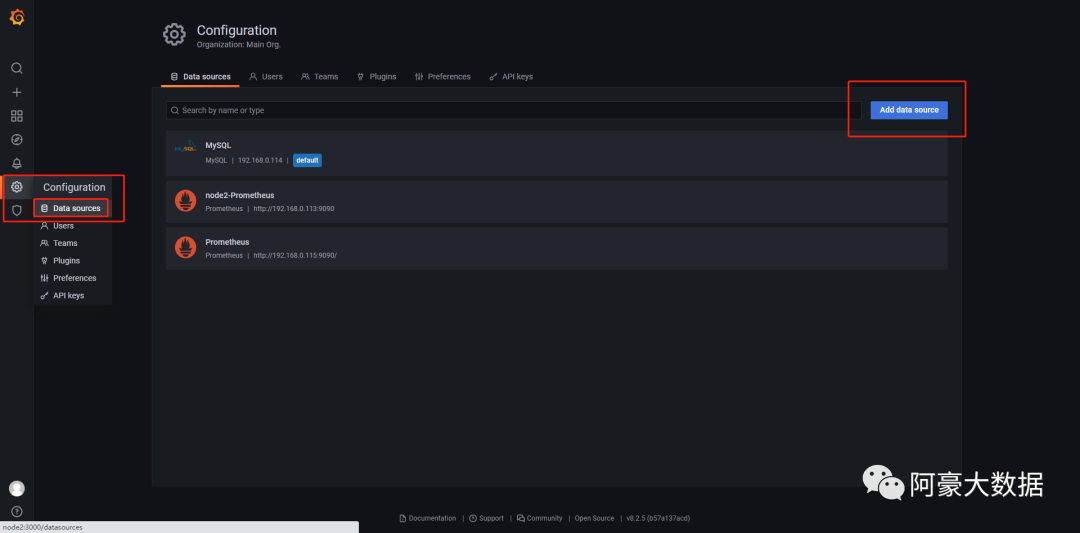Select API keys in Configuration flyout menu

[x=63, y=295]
